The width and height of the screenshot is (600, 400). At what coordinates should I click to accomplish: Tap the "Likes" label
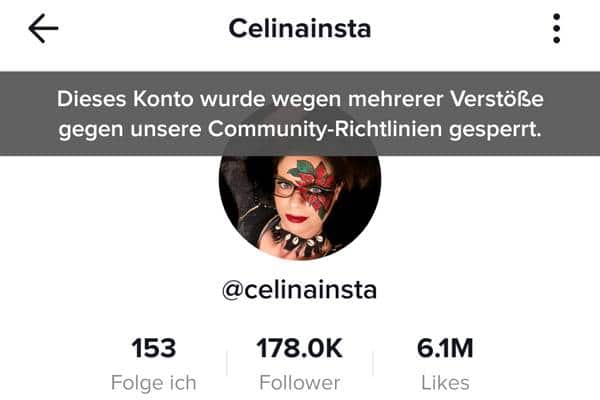(x=445, y=383)
